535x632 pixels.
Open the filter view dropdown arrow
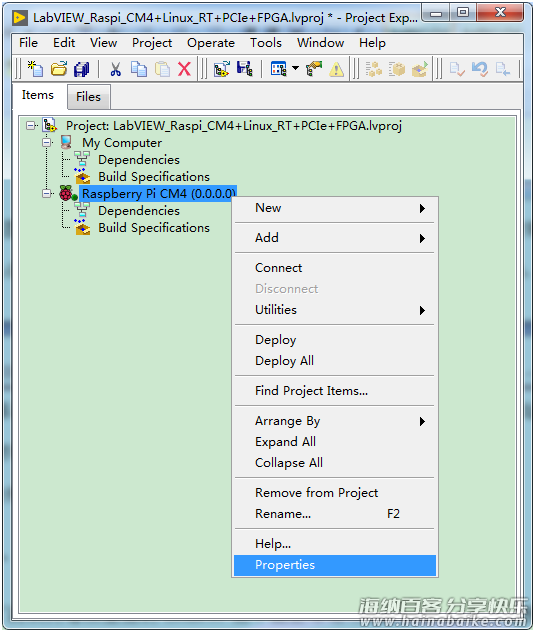pos(296,68)
